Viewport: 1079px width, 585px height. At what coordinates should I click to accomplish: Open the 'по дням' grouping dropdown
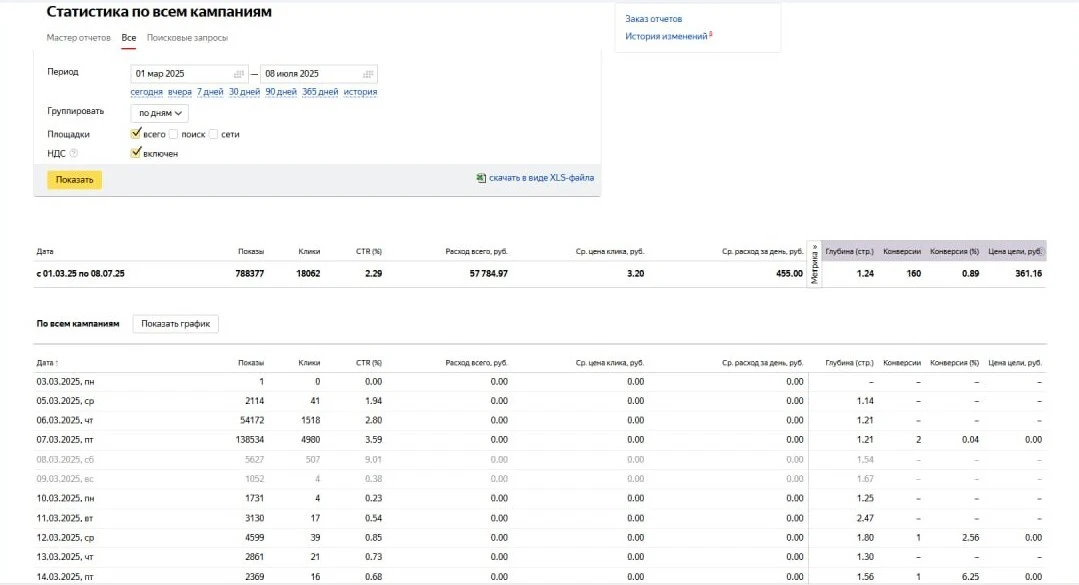(x=160, y=113)
